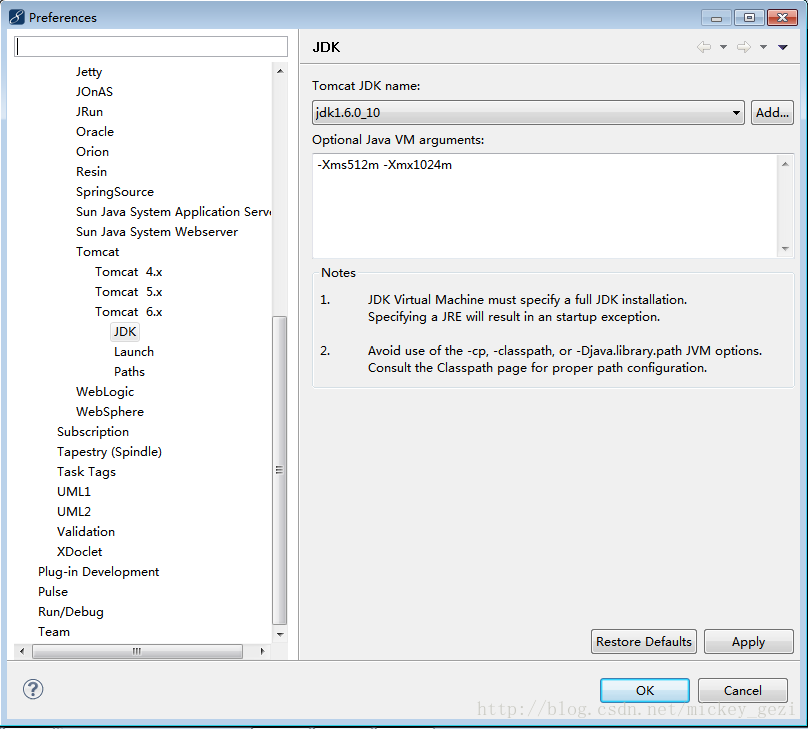Image resolution: width=808 pixels, height=729 pixels.
Task: Open the forward history dropdown arrow
Action: tap(763, 47)
